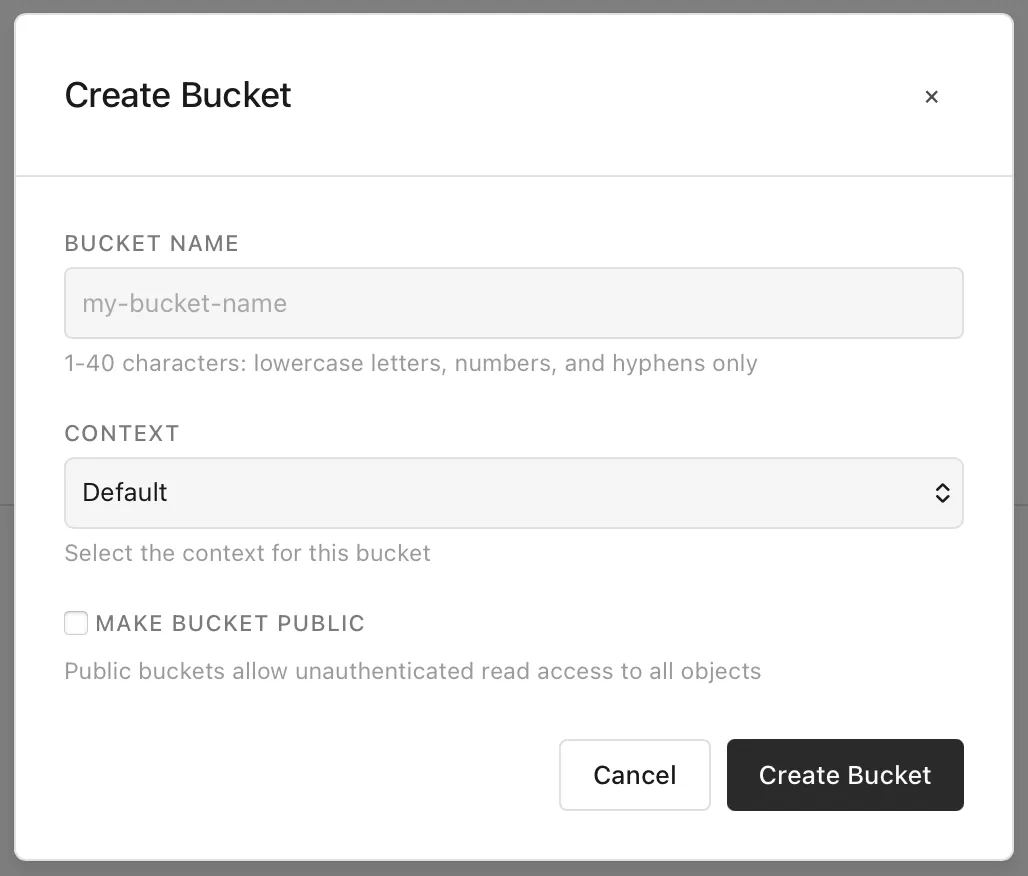1028x876 pixels.
Task: Enable the Make Bucket Public checkbox
Action: [x=76, y=622]
